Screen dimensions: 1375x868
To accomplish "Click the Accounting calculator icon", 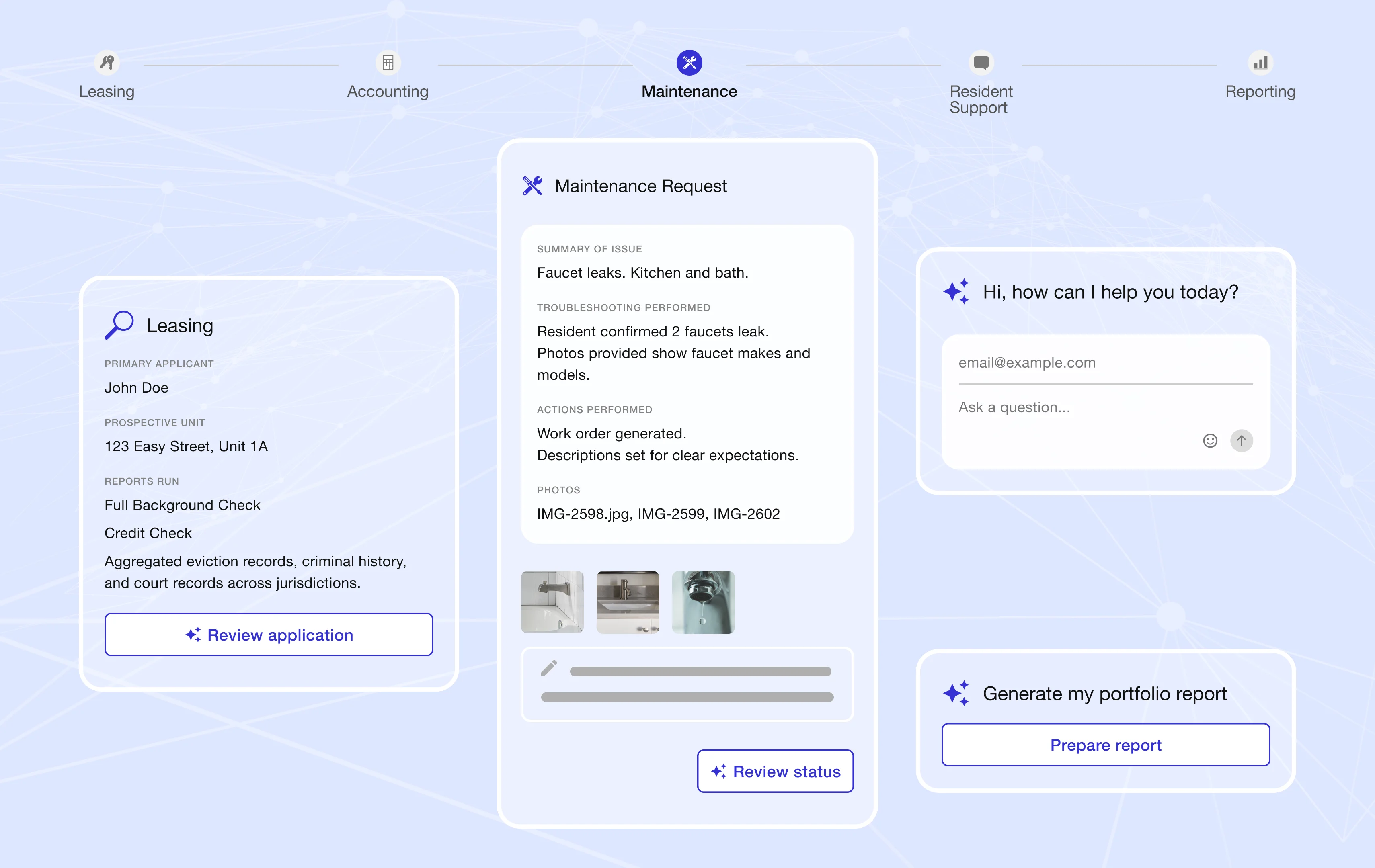I will [x=388, y=62].
